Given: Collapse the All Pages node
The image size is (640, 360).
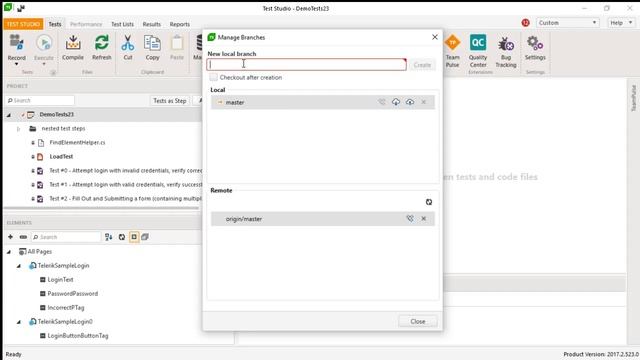Looking at the screenshot, I should [x=9, y=252].
